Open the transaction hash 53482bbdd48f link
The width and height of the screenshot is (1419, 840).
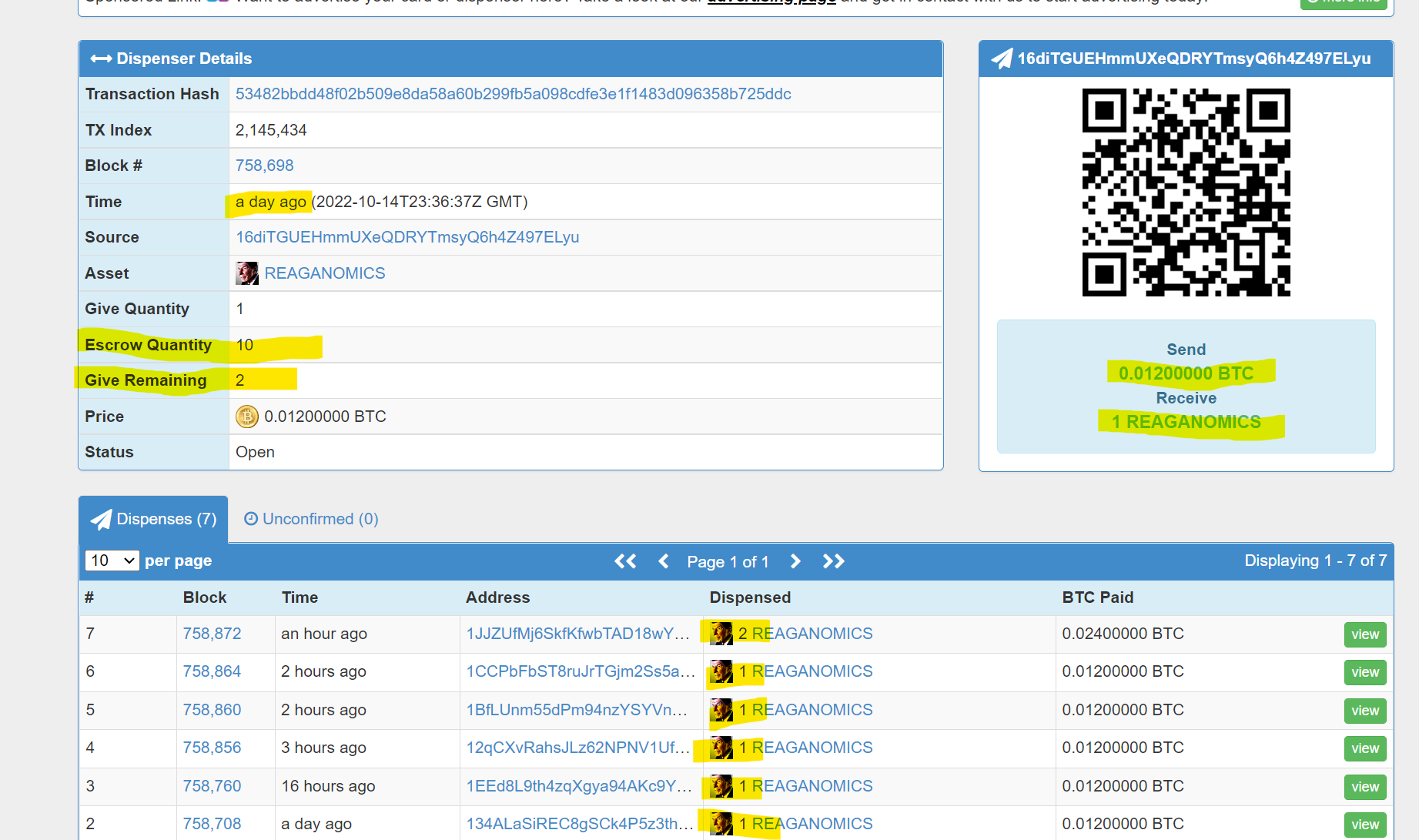[x=513, y=94]
